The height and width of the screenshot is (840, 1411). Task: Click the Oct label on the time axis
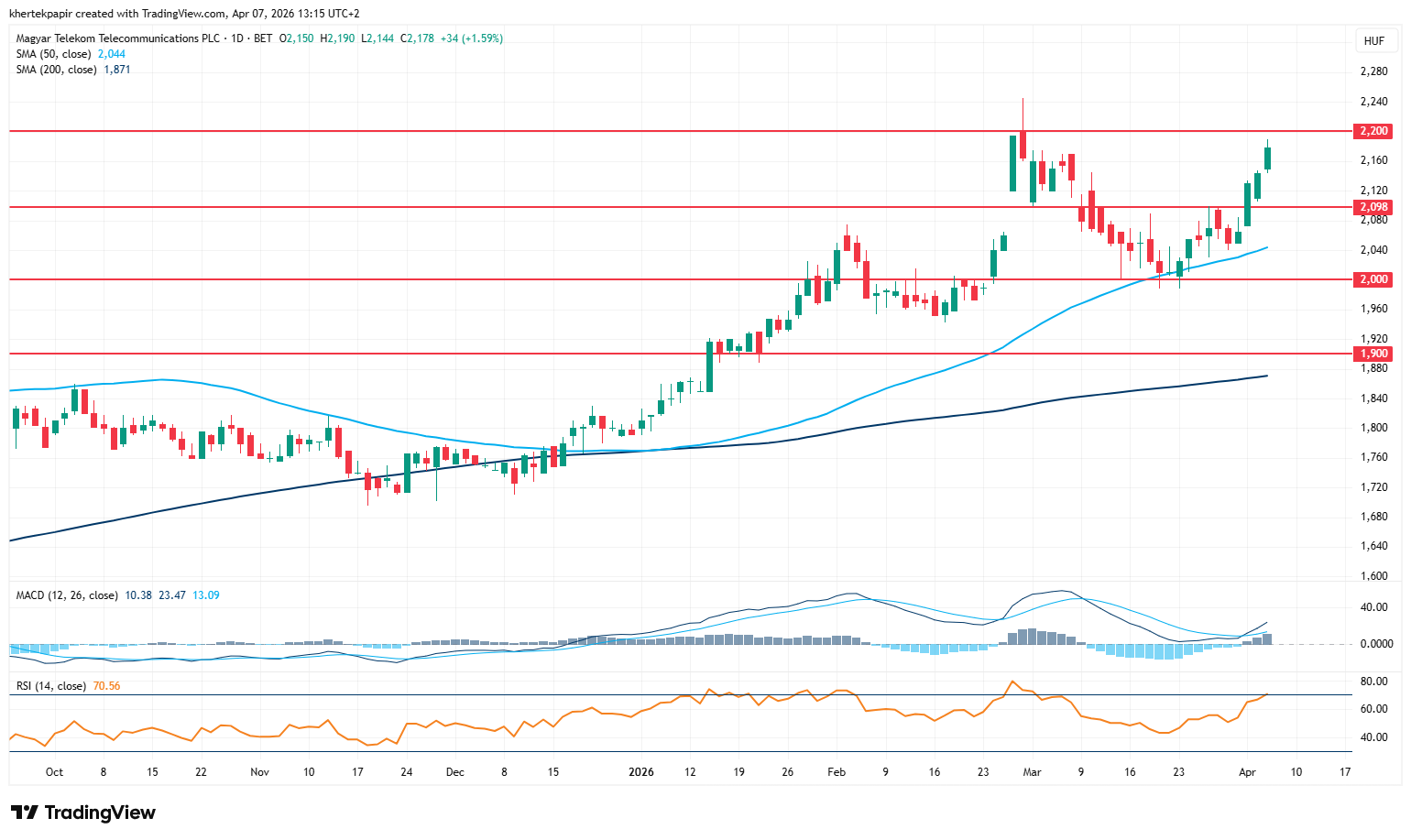coord(54,772)
